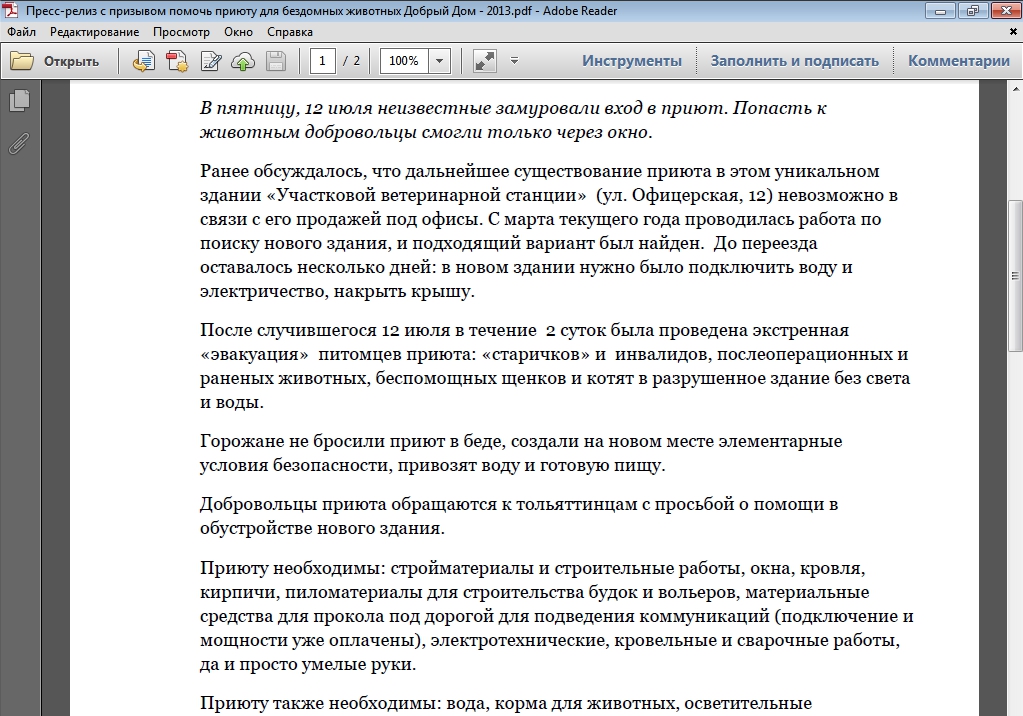This screenshot has width=1023, height=716.
Task: Open the Инструменты panel
Action: (x=632, y=61)
